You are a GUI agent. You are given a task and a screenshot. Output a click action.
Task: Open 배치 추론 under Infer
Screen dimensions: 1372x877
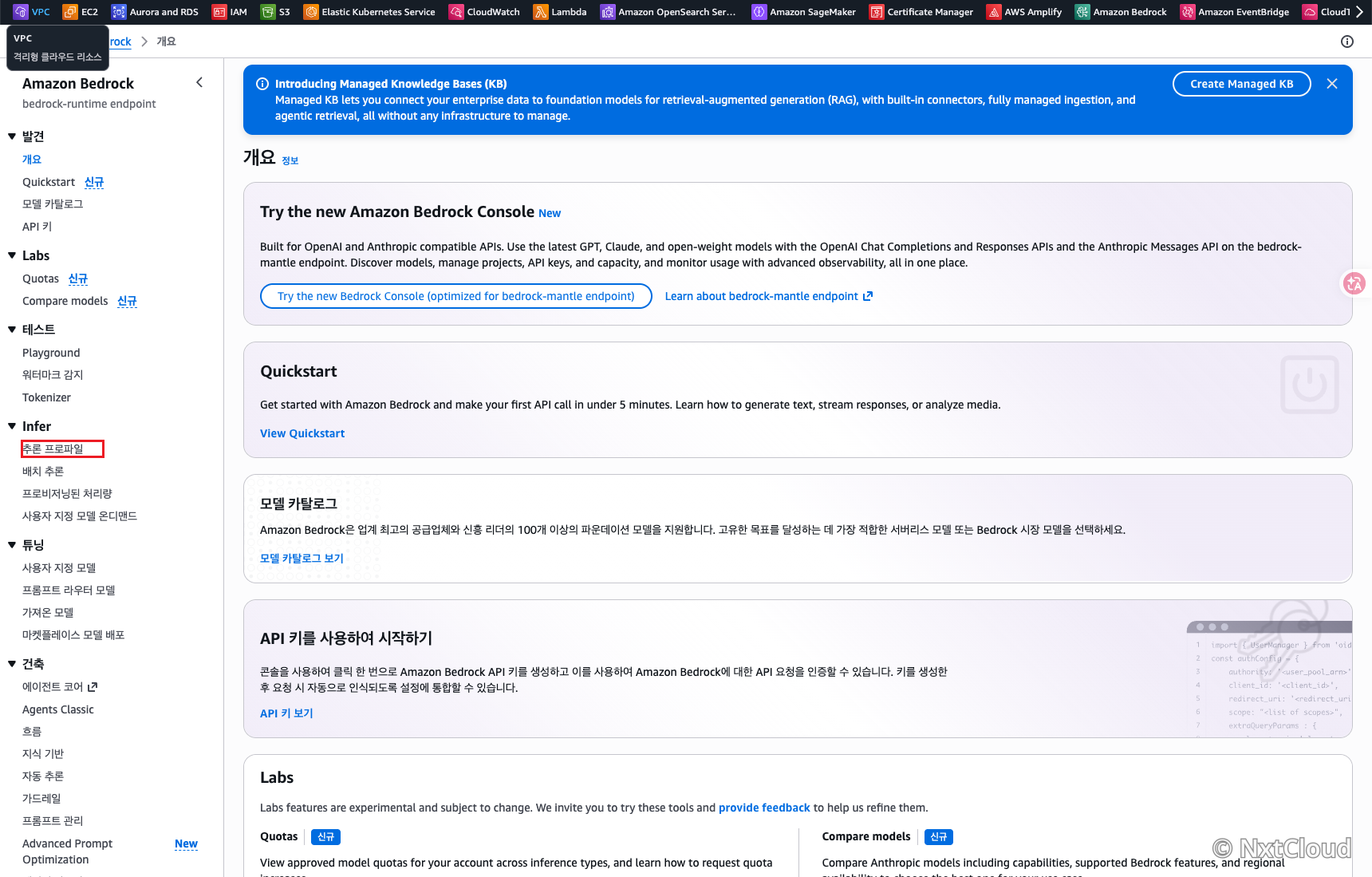click(x=43, y=472)
